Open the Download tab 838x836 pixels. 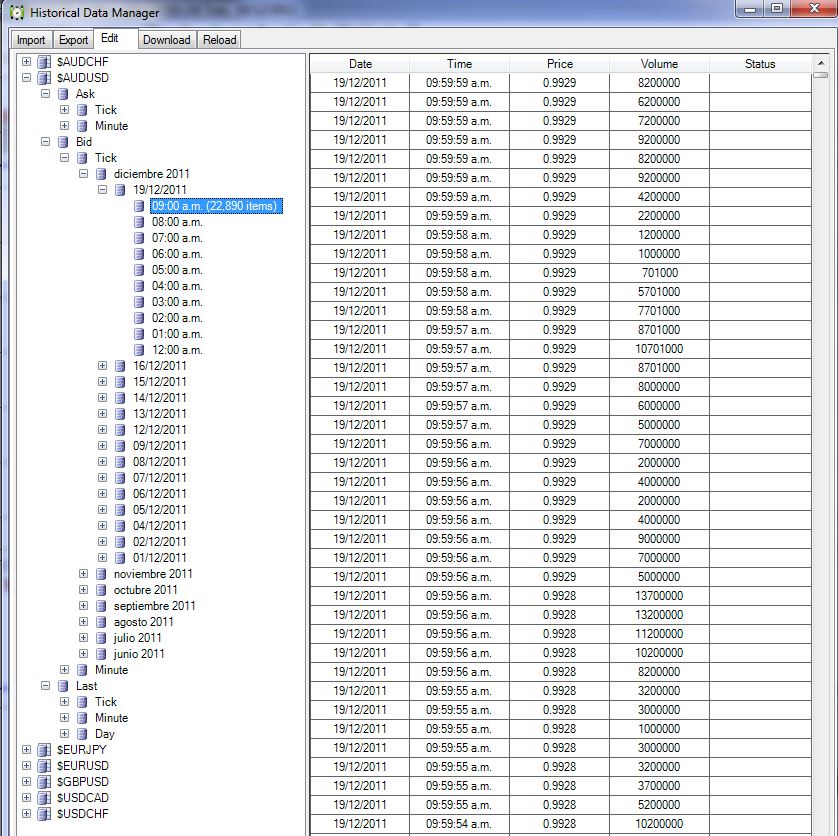click(167, 40)
